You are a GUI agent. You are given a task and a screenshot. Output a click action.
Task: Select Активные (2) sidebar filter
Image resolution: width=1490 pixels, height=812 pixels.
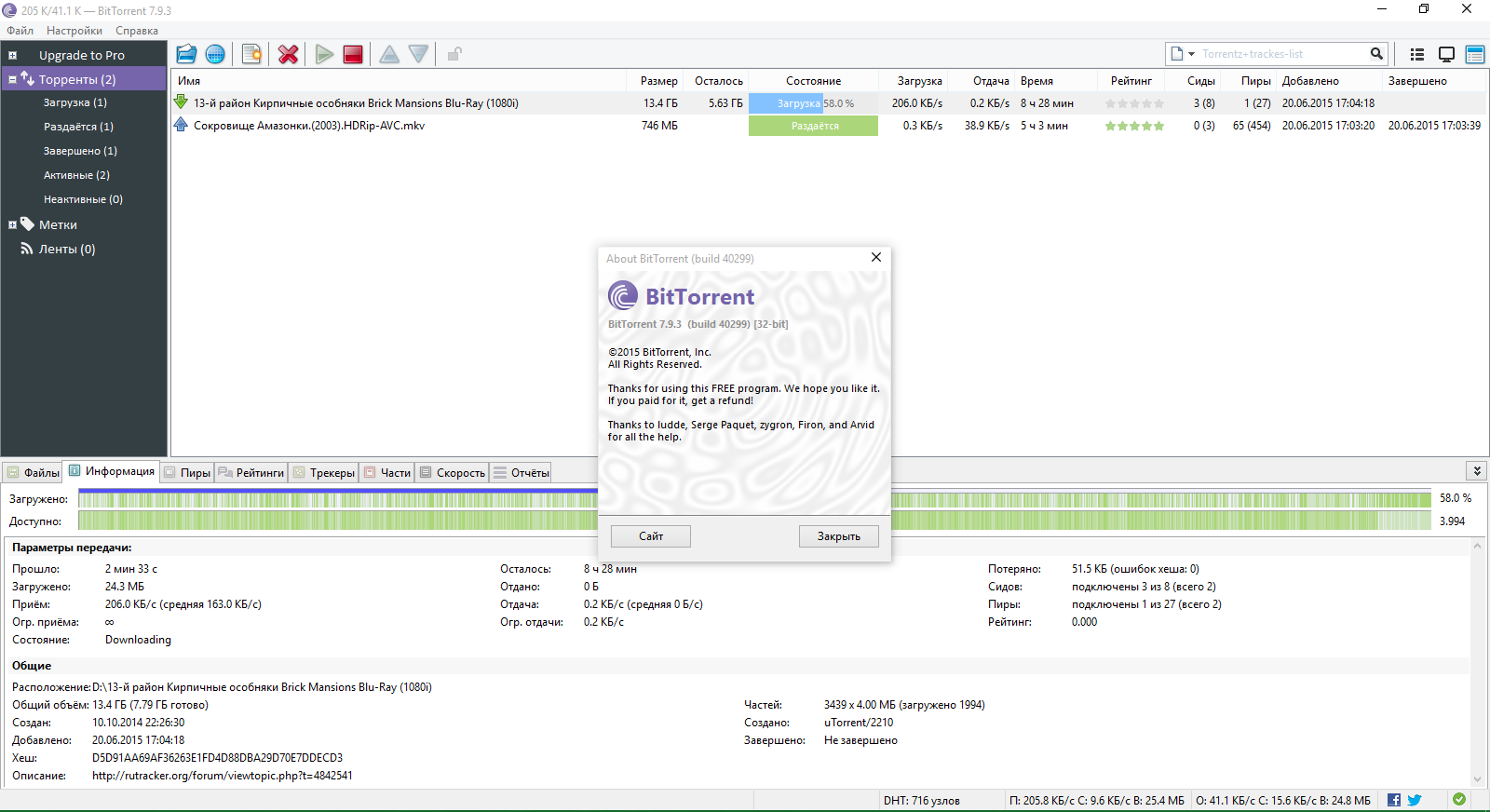(76, 175)
